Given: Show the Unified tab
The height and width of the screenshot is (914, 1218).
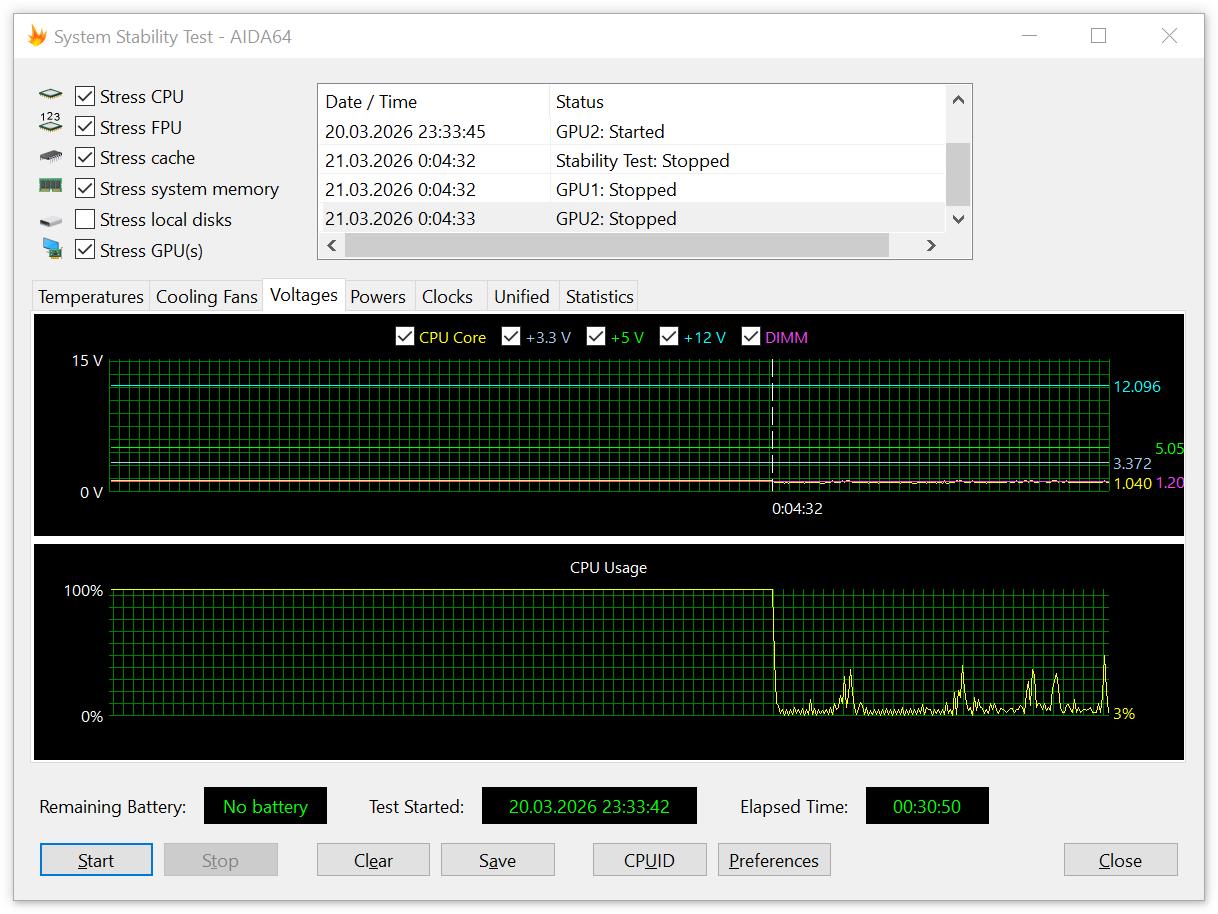Looking at the screenshot, I should pos(522,296).
